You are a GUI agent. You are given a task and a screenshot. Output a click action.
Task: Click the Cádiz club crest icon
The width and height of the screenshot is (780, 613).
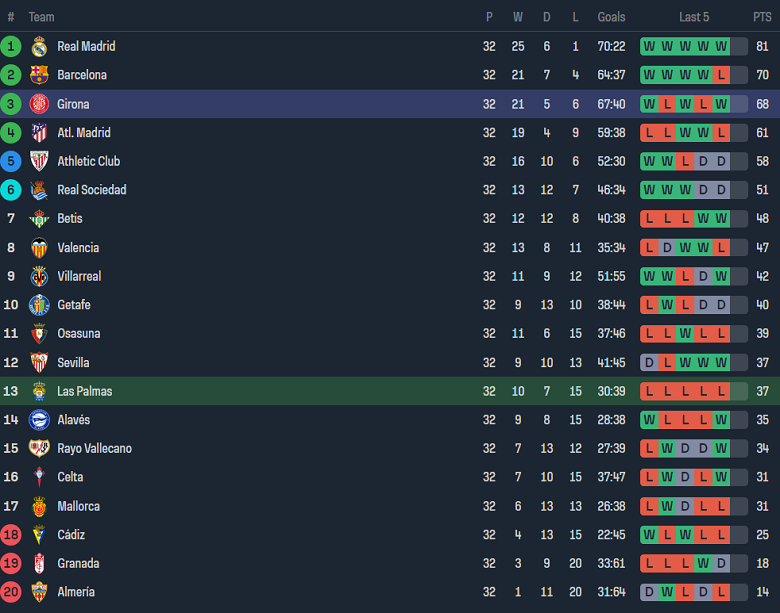[39, 535]
